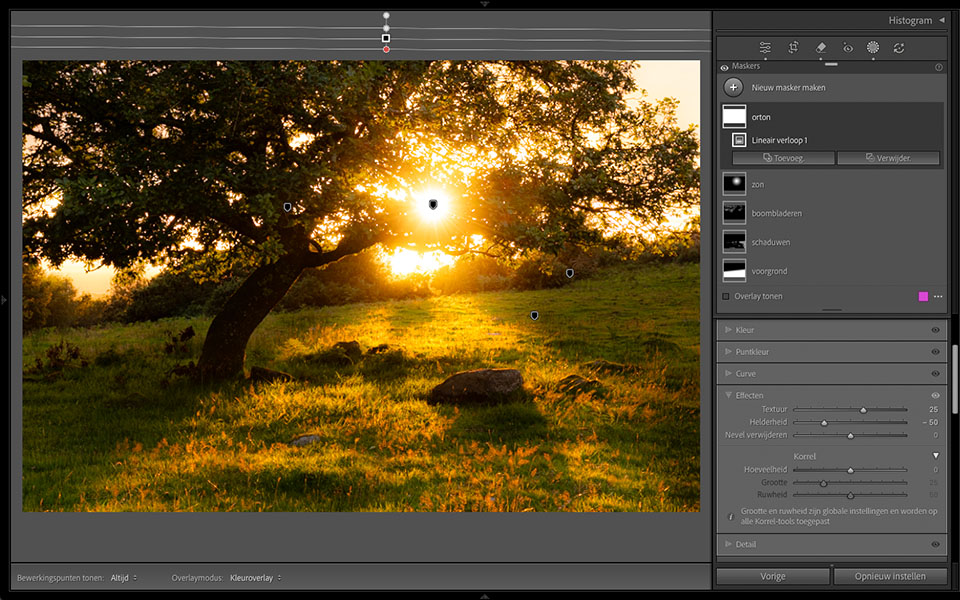Image resolution: width=960 pixels, height=600 pixels.
Task: Click the red gradient end handle
Action: pos(386,50)
